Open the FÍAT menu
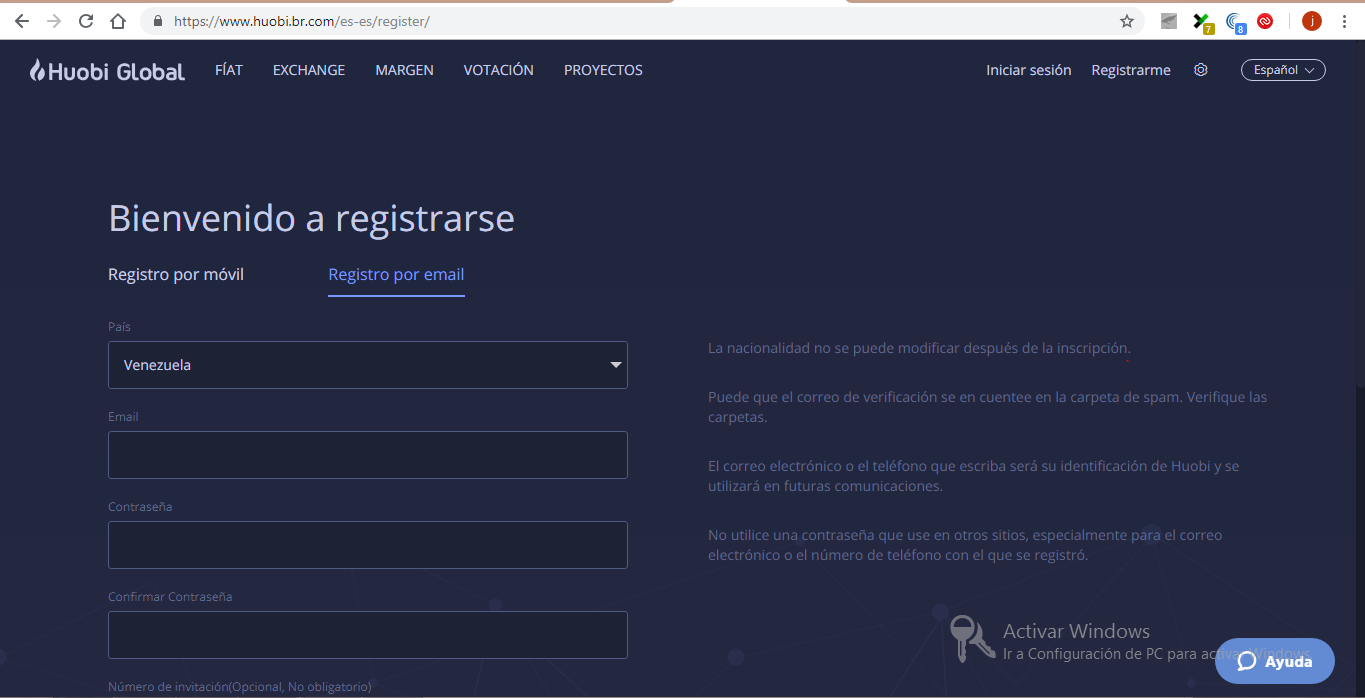Viewport: 1365px width, 698px height. click(229, 70)
